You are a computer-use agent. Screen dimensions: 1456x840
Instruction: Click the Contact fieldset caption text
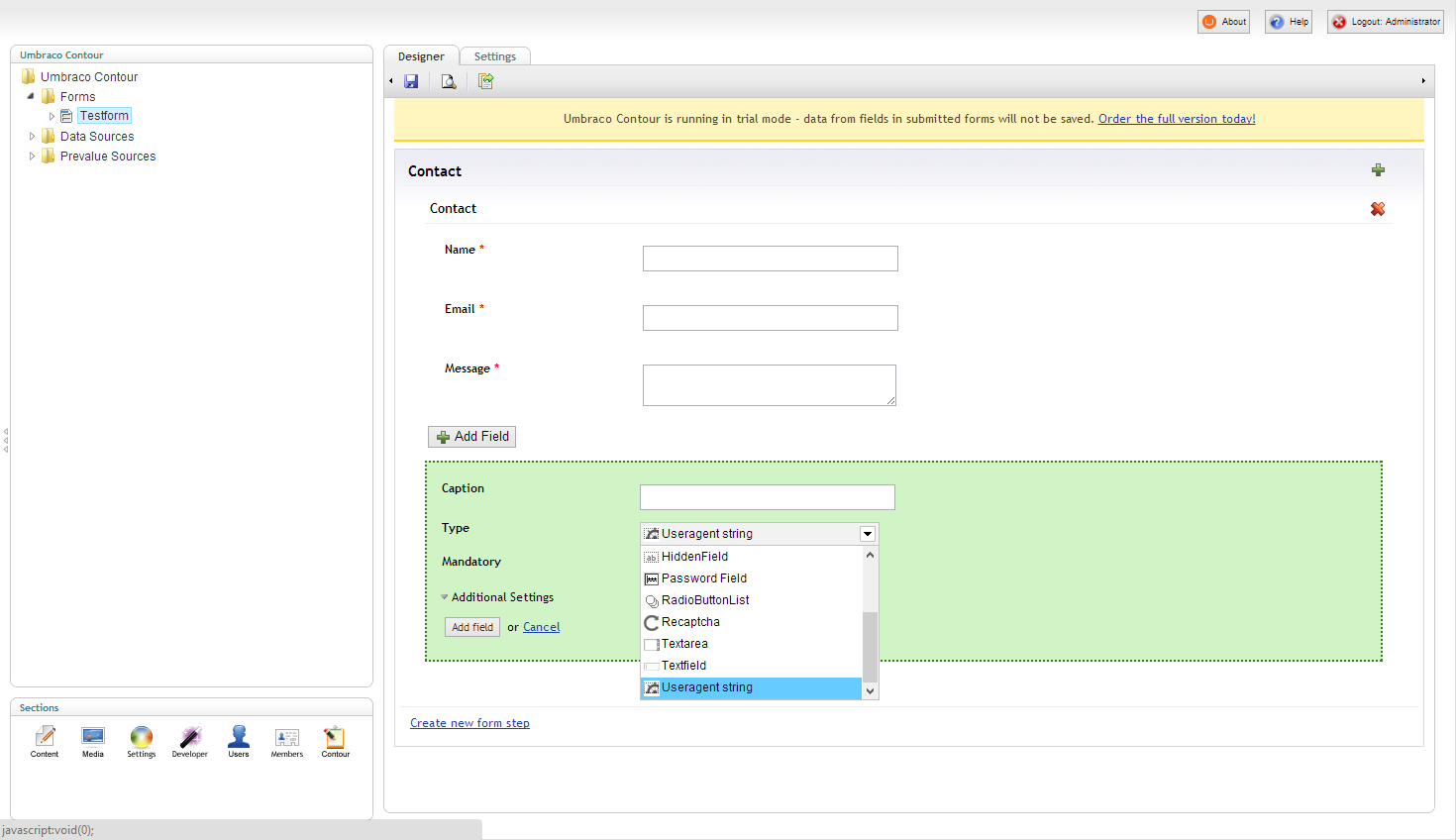[x=453, y=209]
